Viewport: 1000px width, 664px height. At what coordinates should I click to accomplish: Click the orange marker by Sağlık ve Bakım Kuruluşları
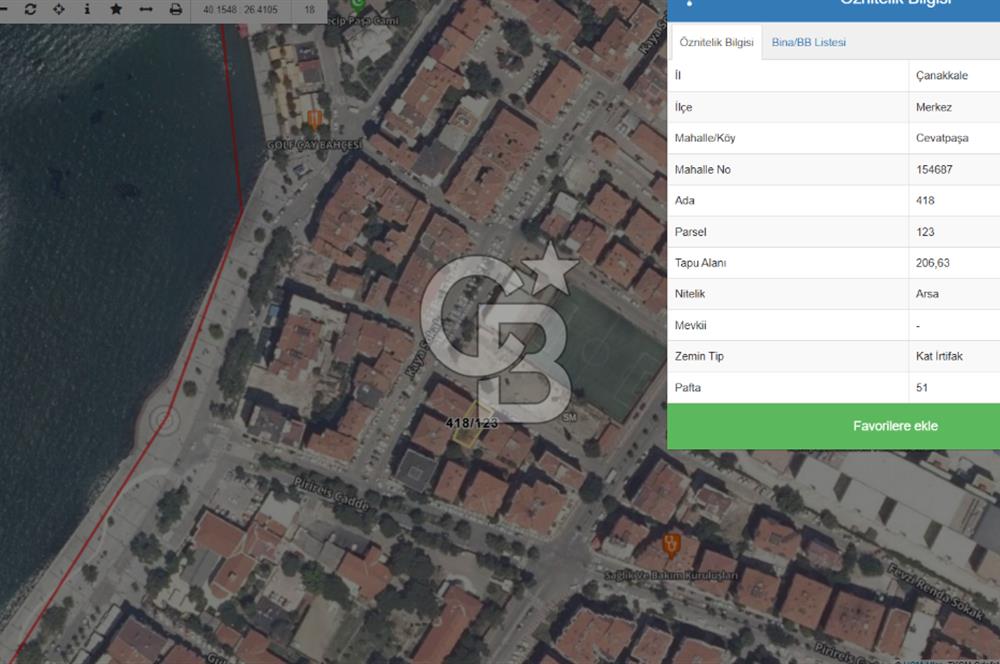point(672,545)
